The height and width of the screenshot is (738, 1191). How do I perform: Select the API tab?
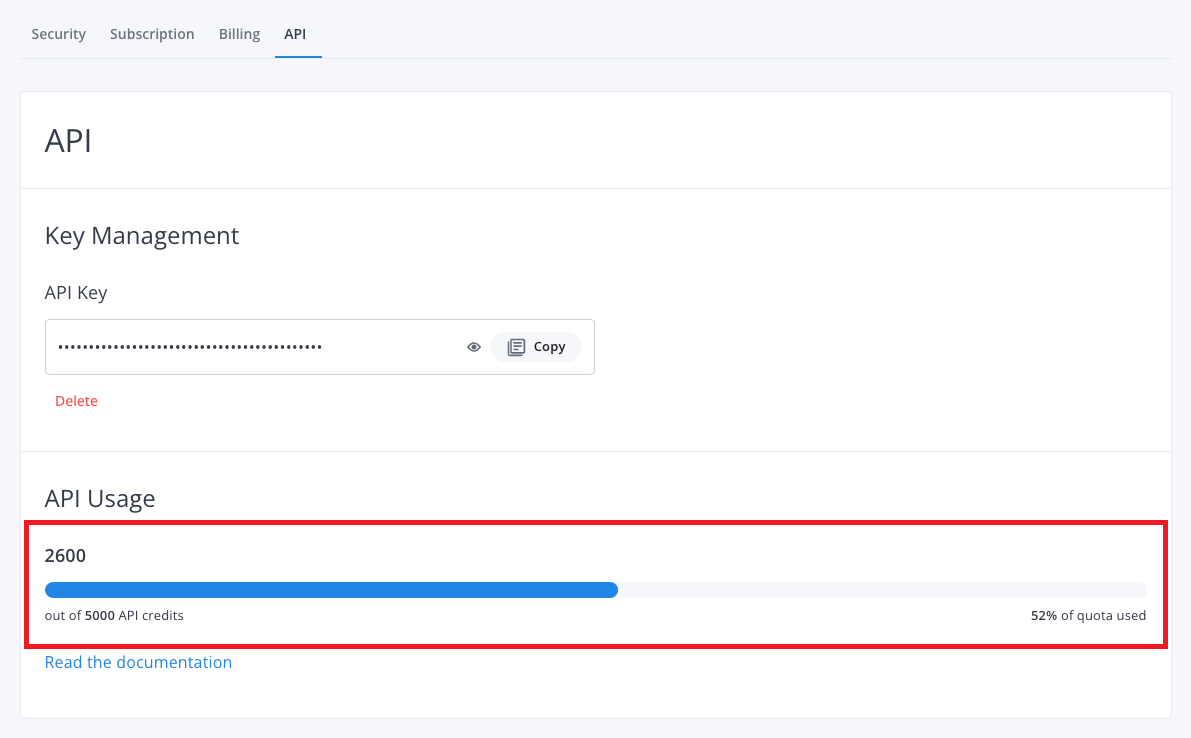click(x=295, y=34)
